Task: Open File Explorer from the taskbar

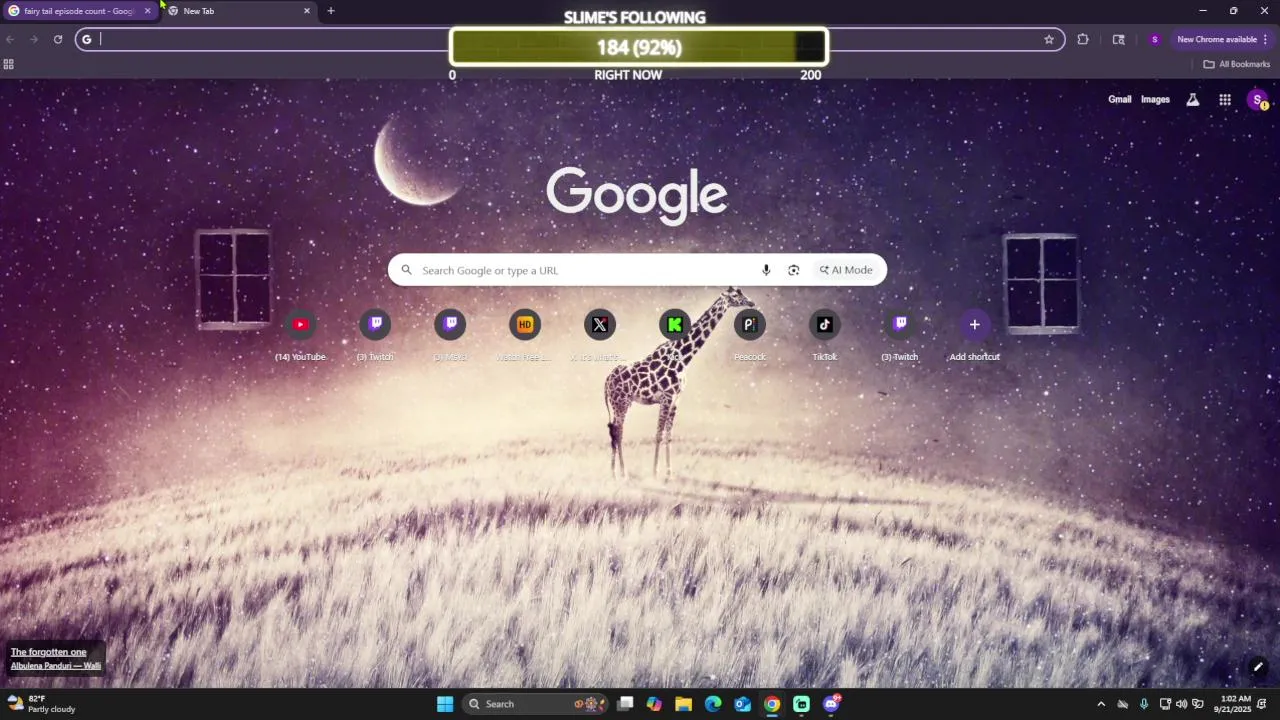Action: click(684, 704)
